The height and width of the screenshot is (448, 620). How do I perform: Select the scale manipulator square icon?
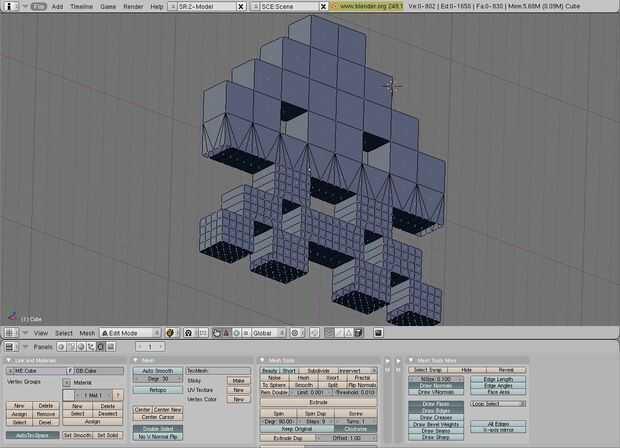point(246,333)
